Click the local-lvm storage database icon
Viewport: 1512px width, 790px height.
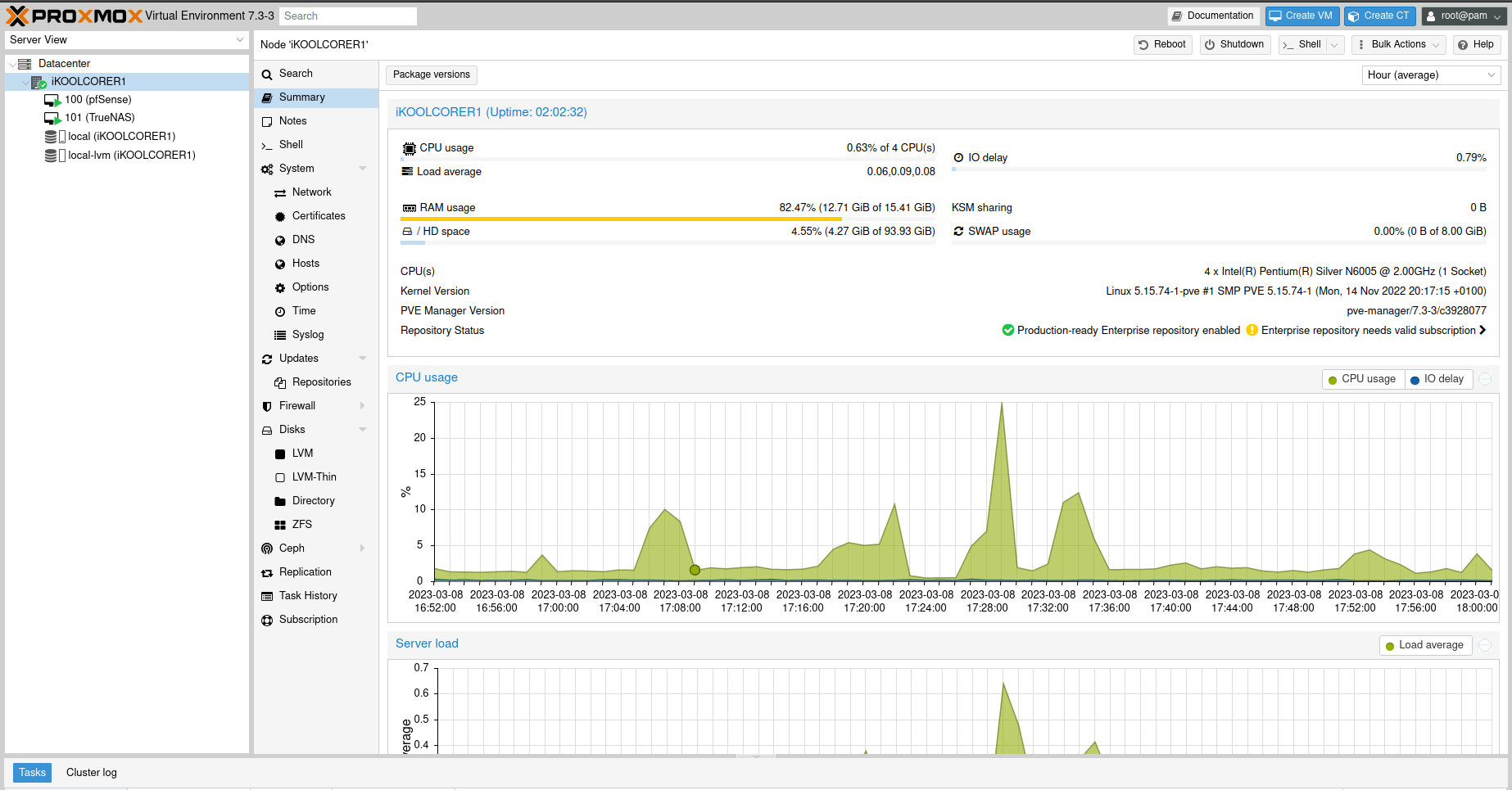(51, 156)
